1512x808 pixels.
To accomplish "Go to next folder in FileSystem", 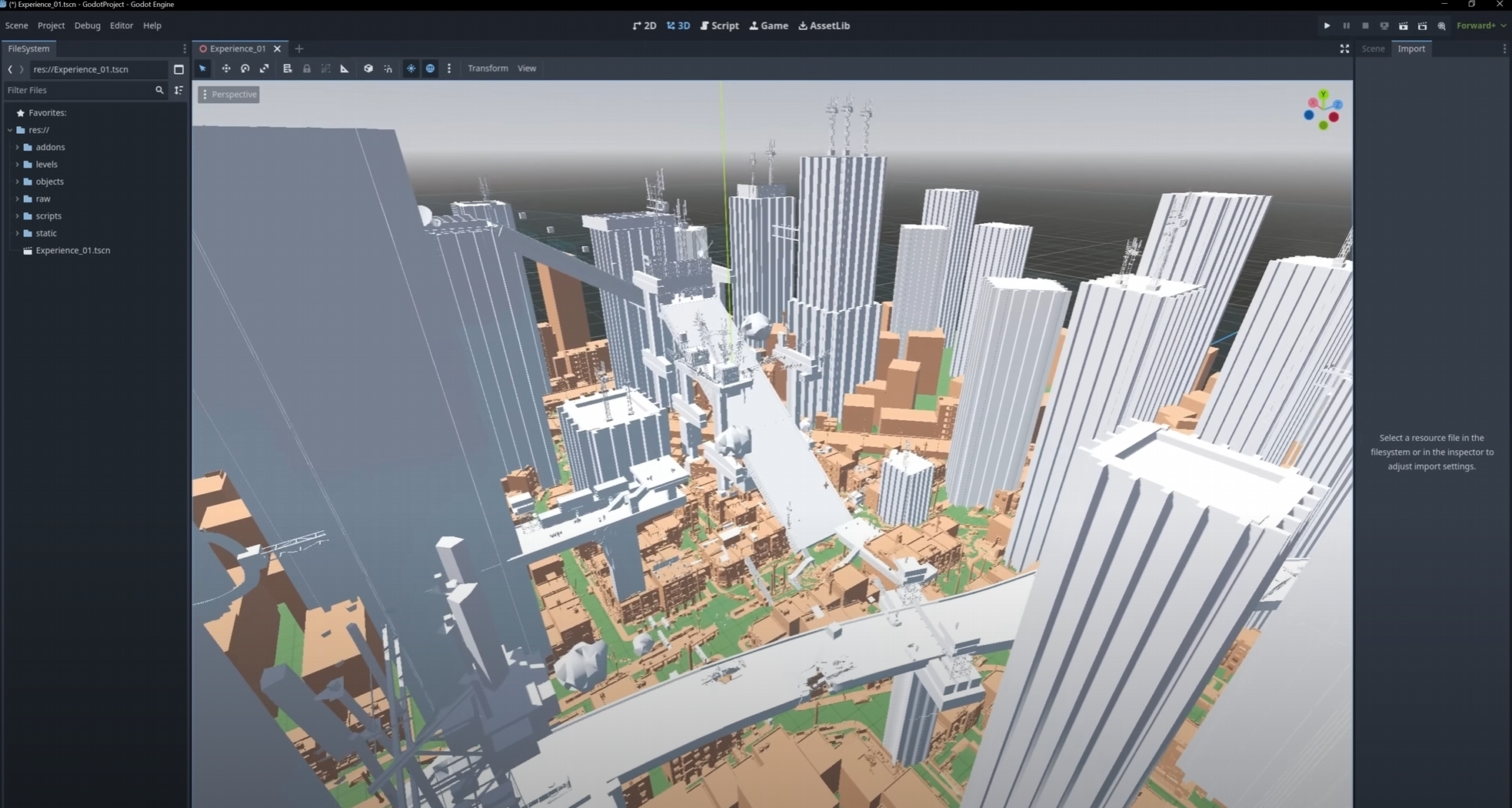I will [x=22, y=69].
